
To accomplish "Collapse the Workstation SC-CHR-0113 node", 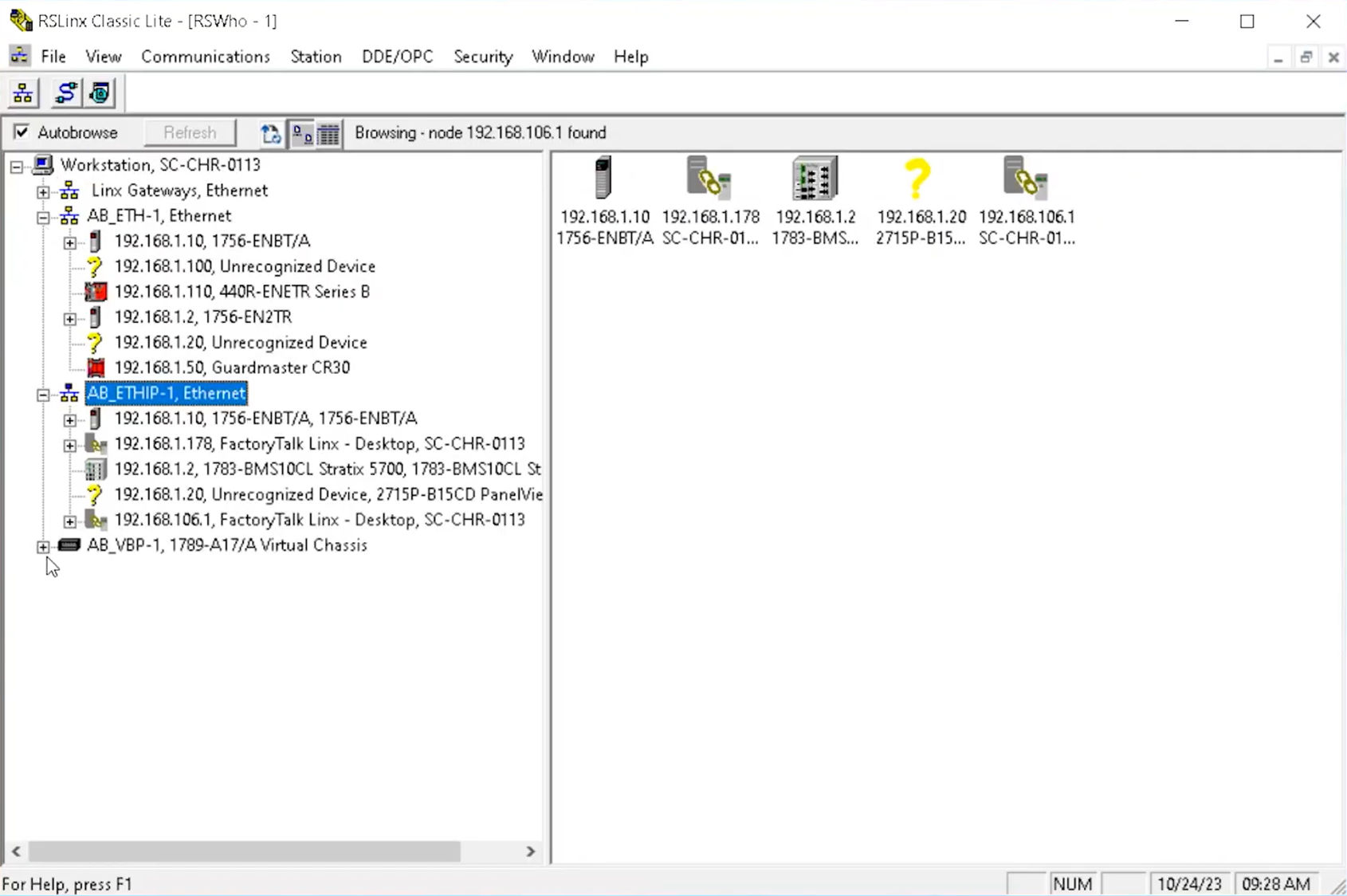I will [17, 167].
